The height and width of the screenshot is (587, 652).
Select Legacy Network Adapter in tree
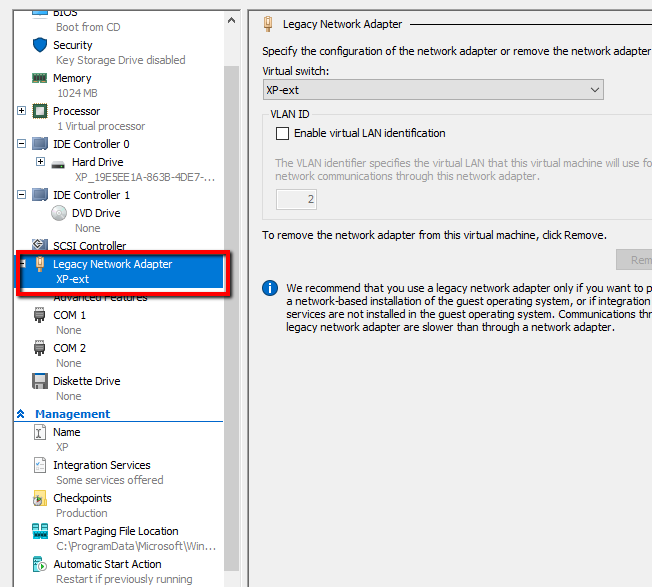[x=112, y=264]
